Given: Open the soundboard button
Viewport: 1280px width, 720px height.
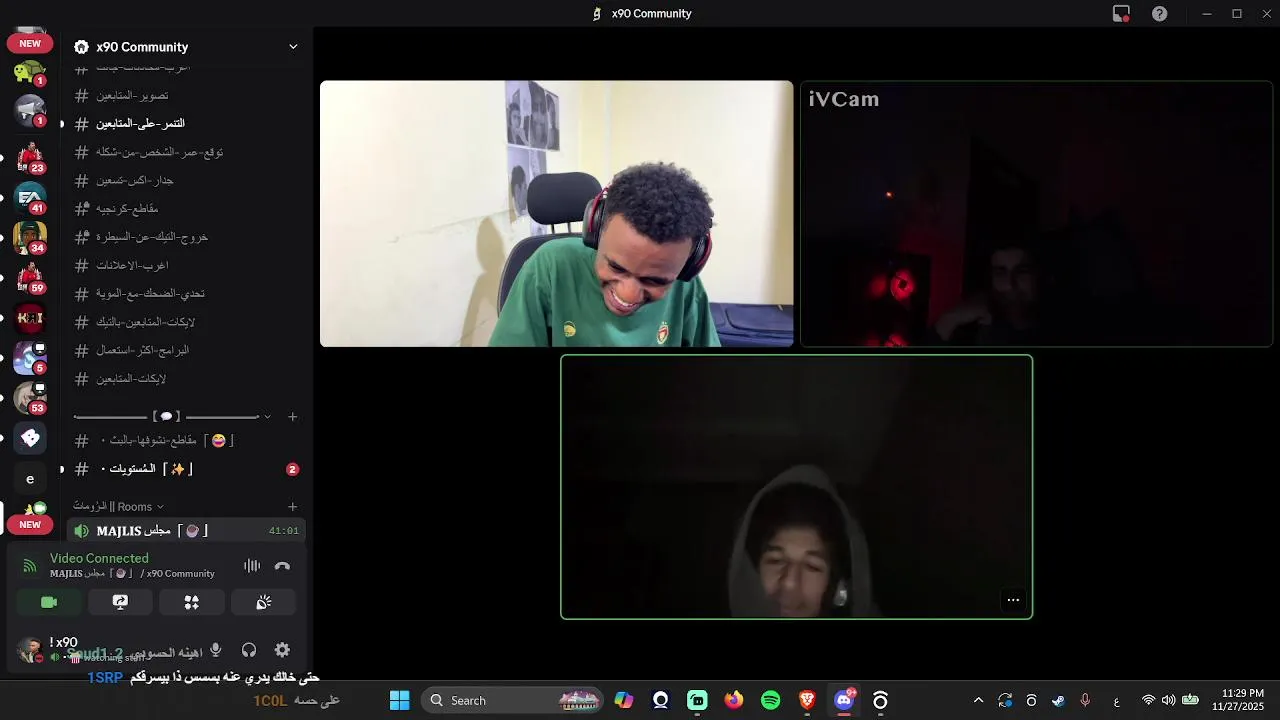Looking at the screenshot, I should coord(264,602).
